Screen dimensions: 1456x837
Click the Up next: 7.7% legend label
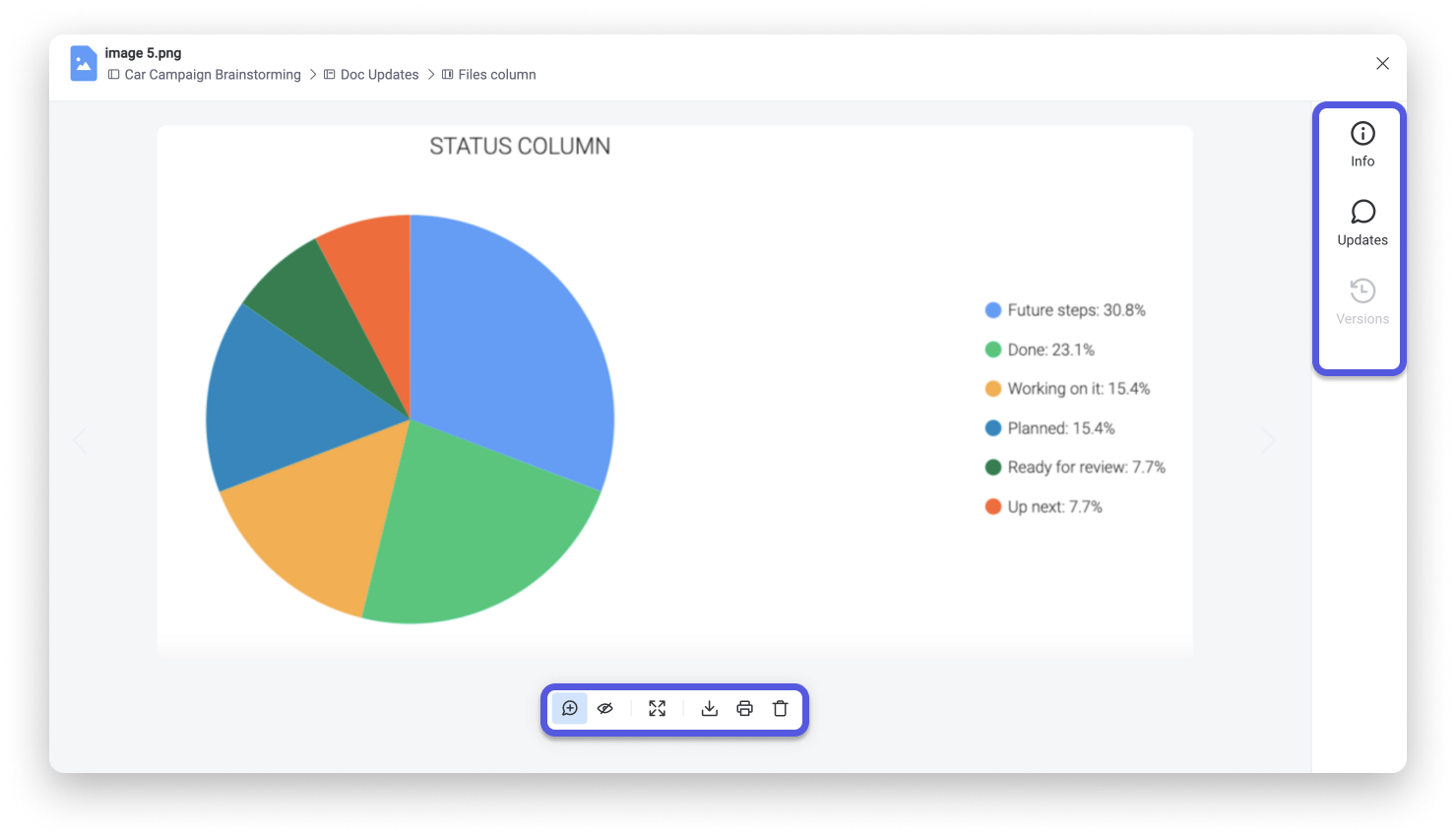click(1055, 507)
